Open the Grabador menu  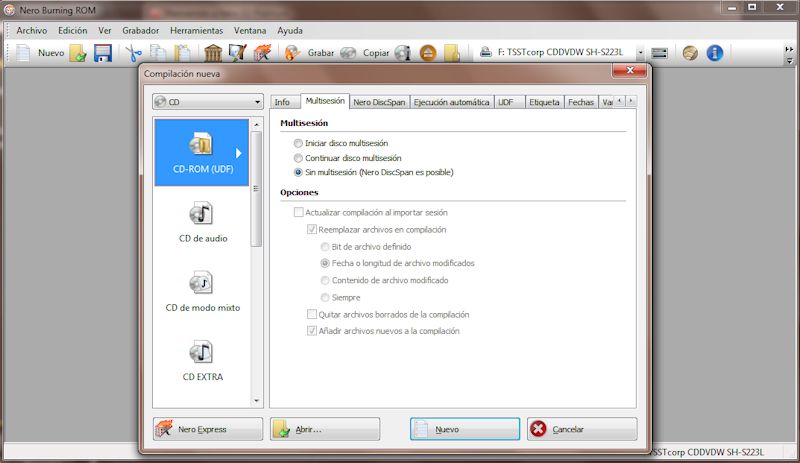coord(140,31)
